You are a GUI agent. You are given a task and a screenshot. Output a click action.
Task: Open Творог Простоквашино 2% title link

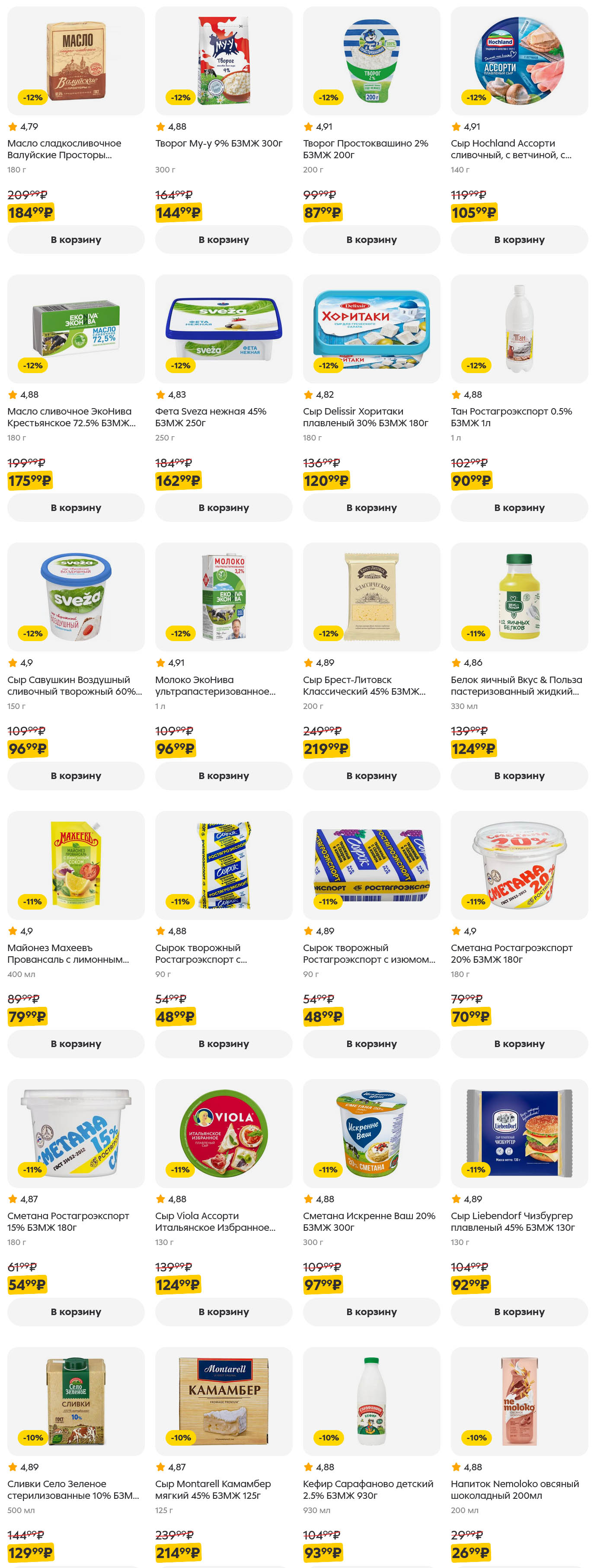click(365, 149)
